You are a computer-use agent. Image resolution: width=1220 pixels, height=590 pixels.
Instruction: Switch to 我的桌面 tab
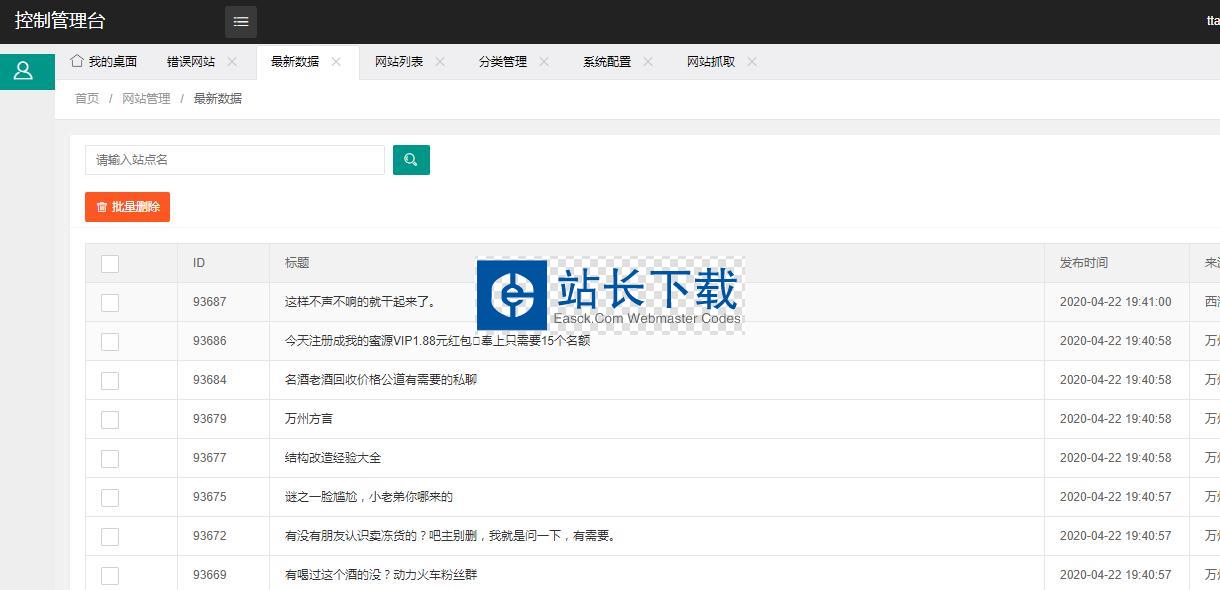pyautogui.click(x=104, y=62)
